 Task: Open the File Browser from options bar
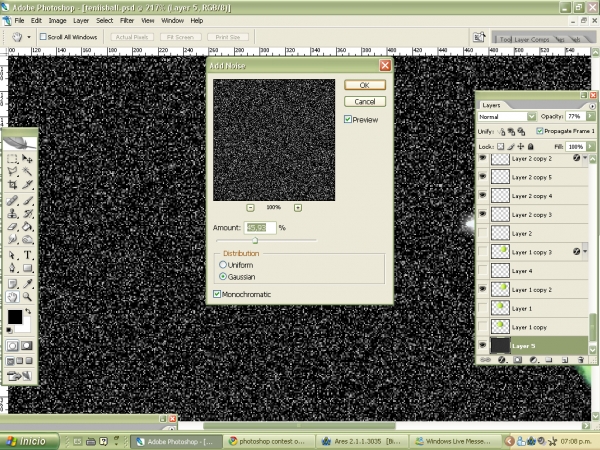(479, 37)
